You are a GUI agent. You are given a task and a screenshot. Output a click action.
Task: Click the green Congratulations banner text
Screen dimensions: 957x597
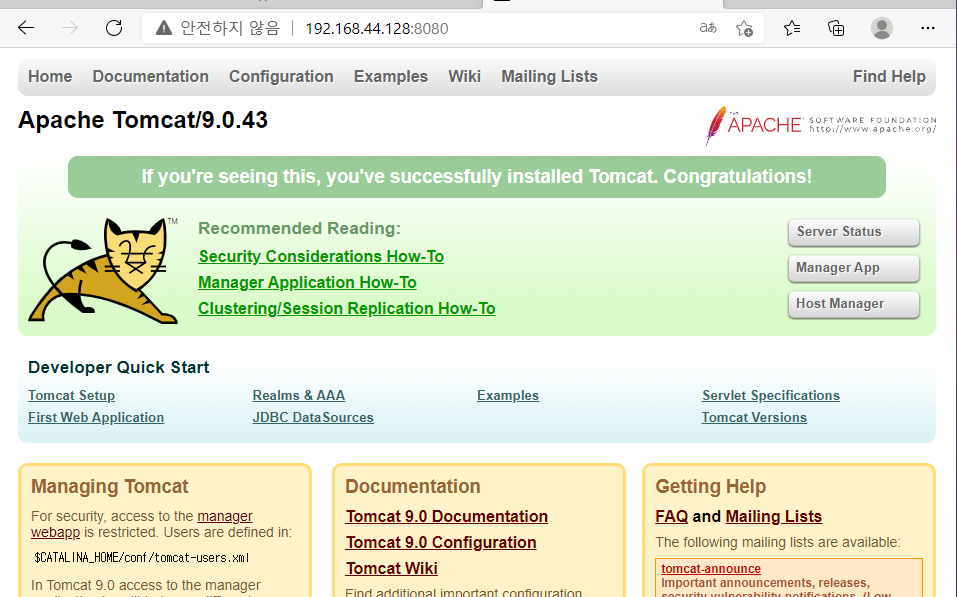477,176
